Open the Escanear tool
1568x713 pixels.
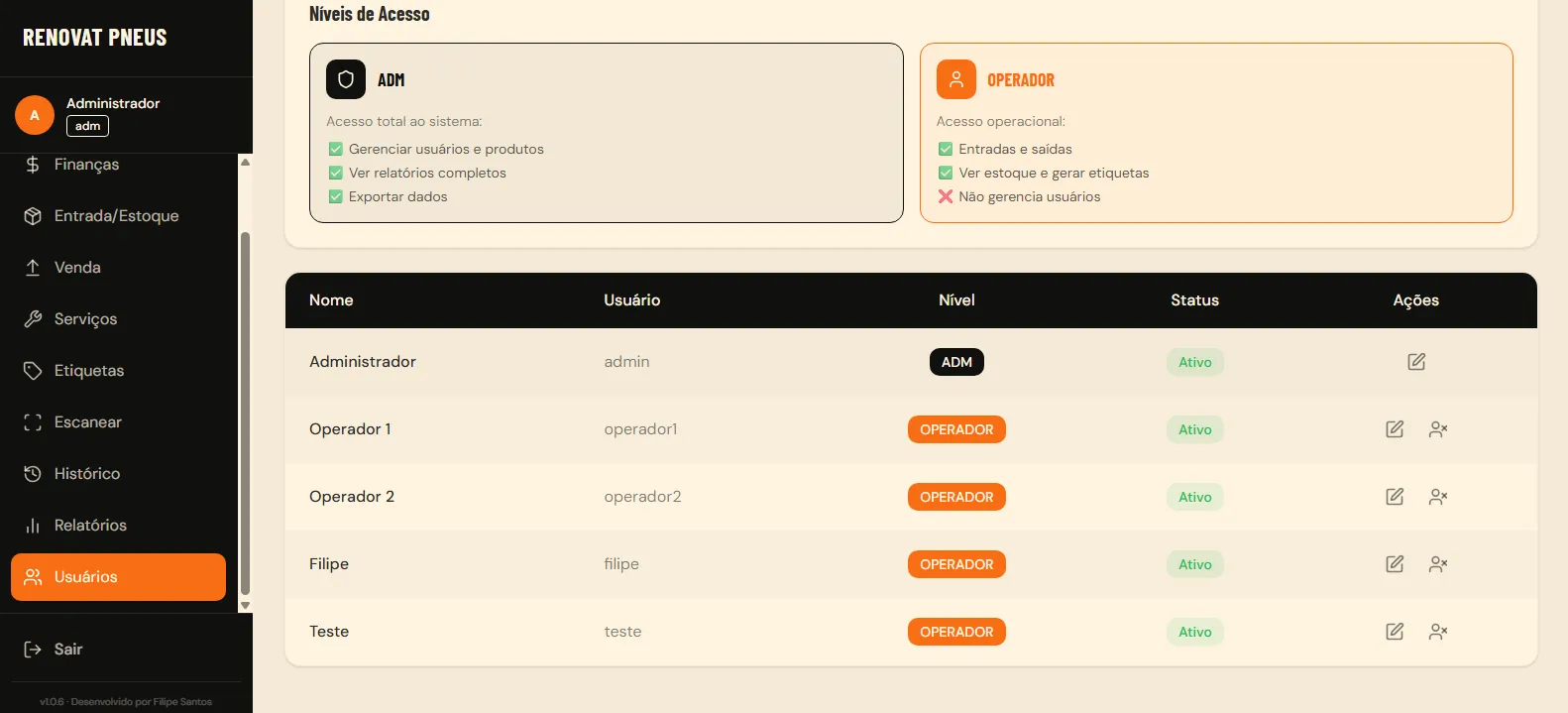(119, 422)
